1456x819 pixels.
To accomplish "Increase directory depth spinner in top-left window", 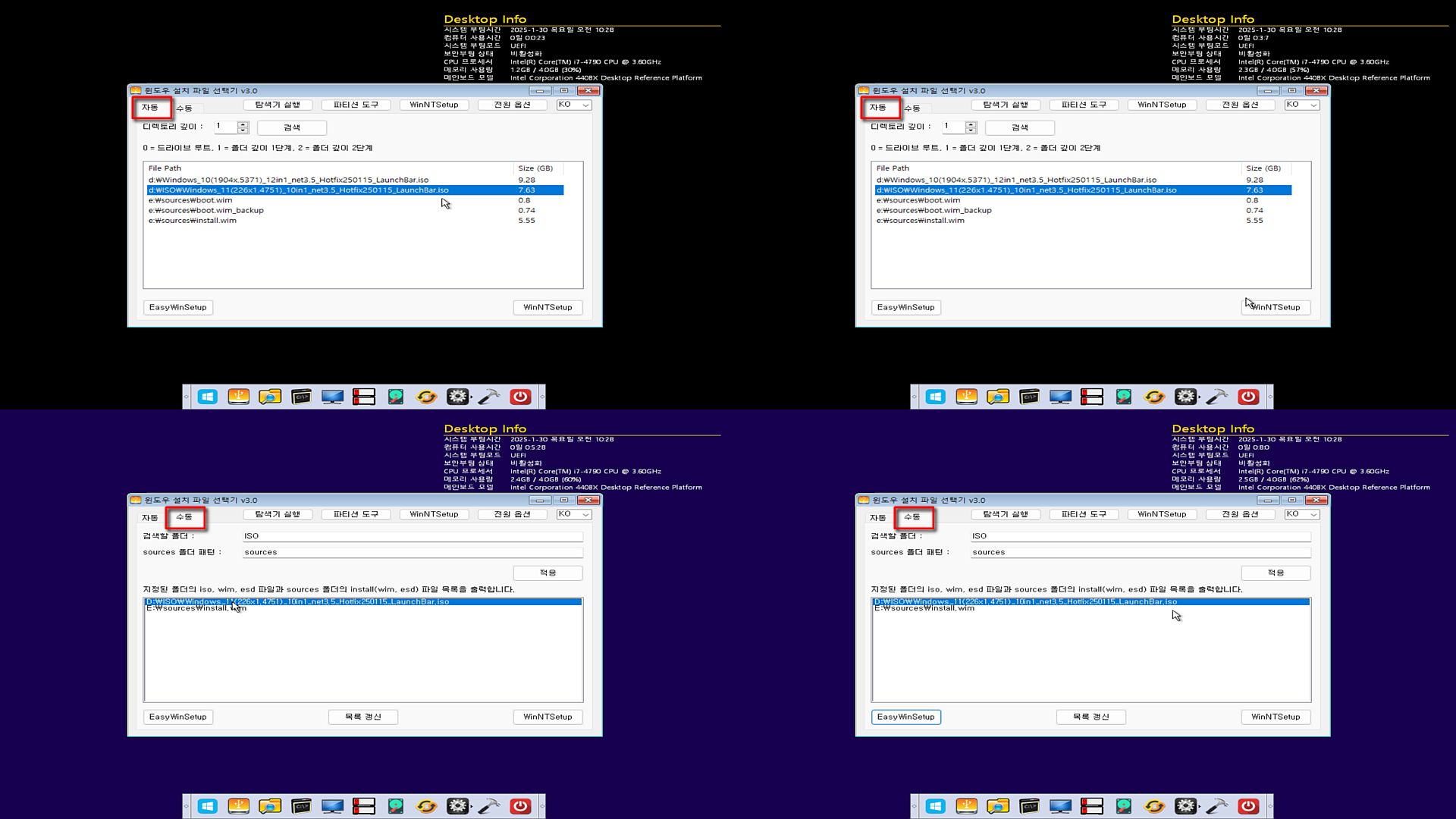I will click(243, 124).
